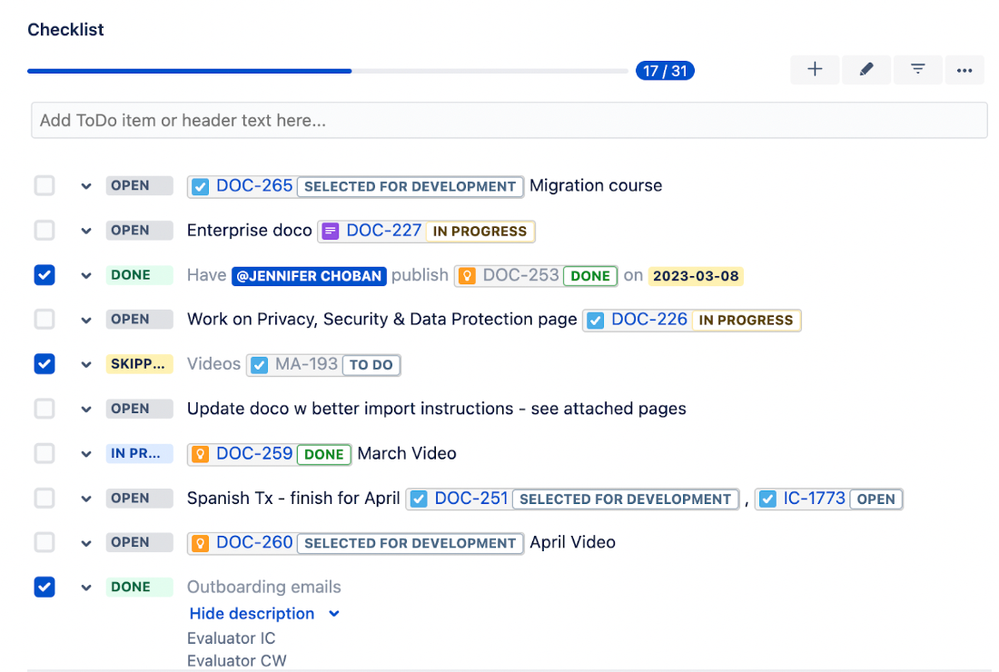Image resolution: width=999 pixels, height=672 pixels.
Task: Select the pencil edit icon in toolbar
Action: [x=866, y=69]
